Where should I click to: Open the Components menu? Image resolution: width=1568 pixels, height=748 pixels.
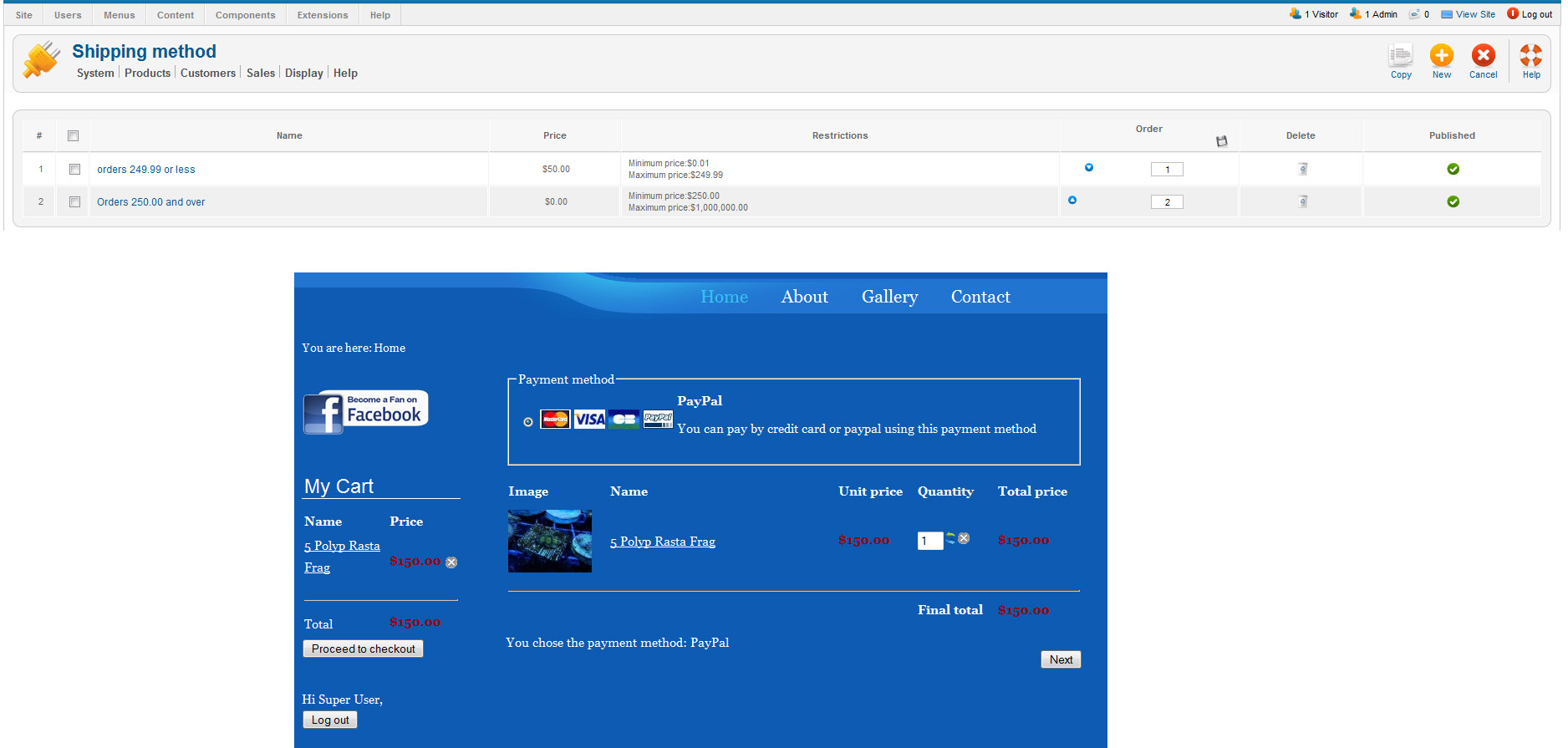click(245, 15)
